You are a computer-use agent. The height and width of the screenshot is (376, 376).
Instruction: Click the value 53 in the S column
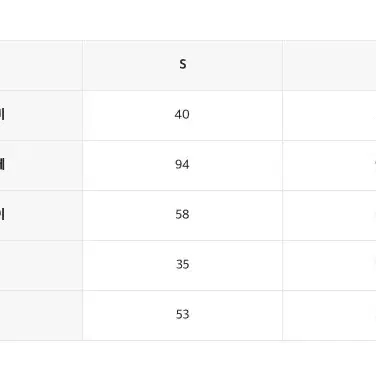[x=182, y=314]
